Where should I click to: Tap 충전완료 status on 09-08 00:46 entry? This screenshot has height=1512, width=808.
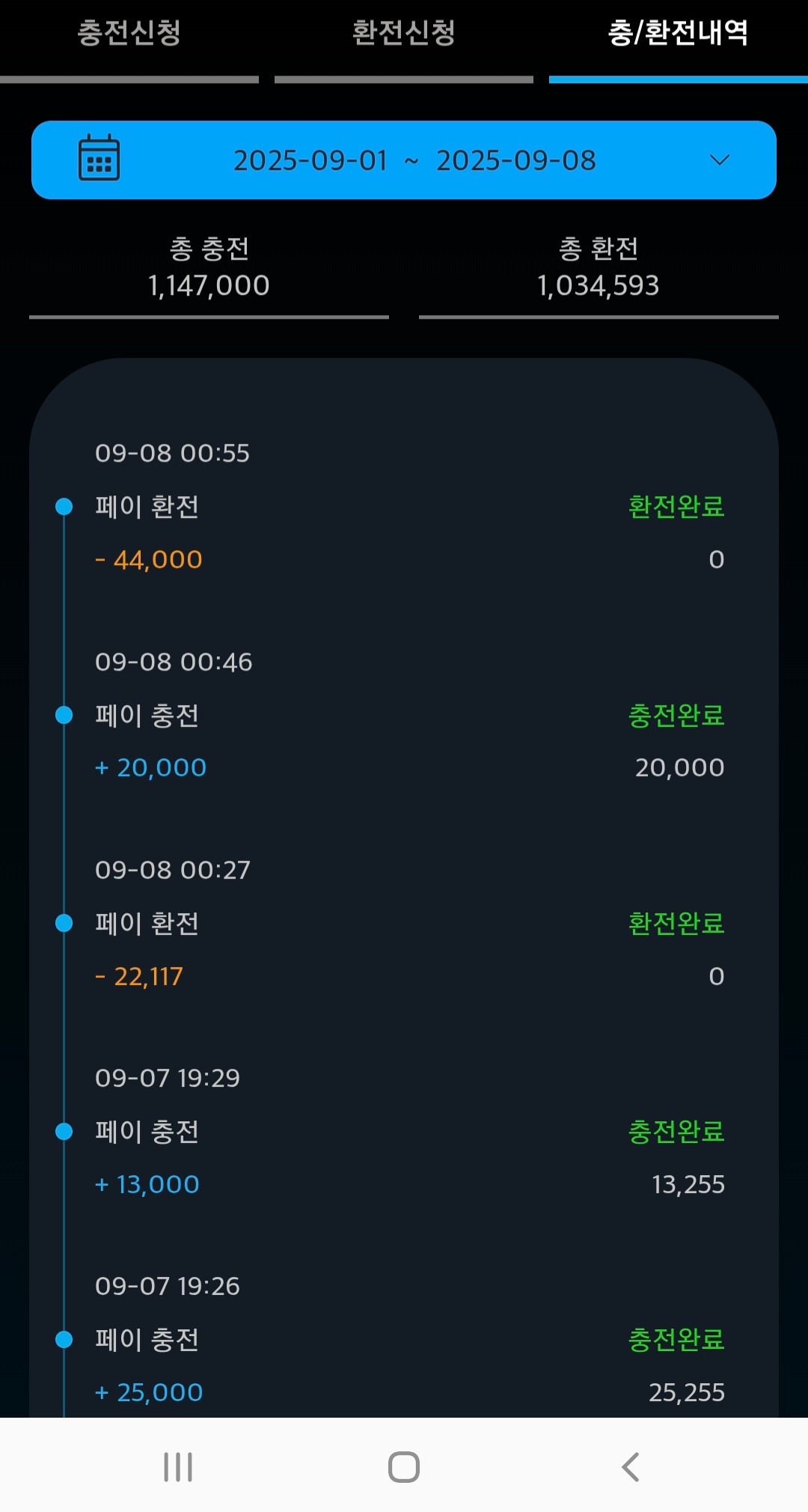(676, 716)
